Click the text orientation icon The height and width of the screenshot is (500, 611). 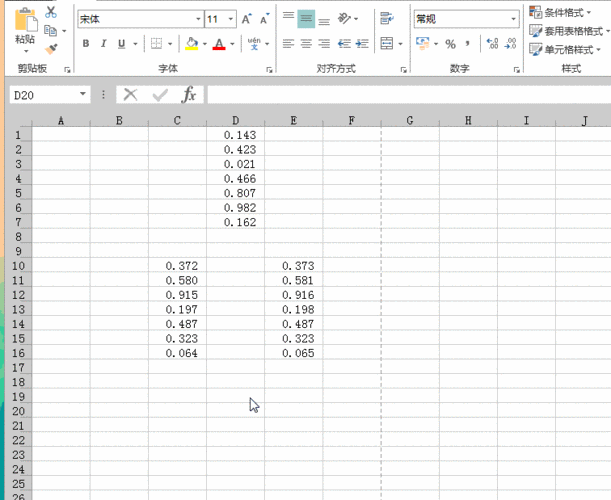(344, 18)
